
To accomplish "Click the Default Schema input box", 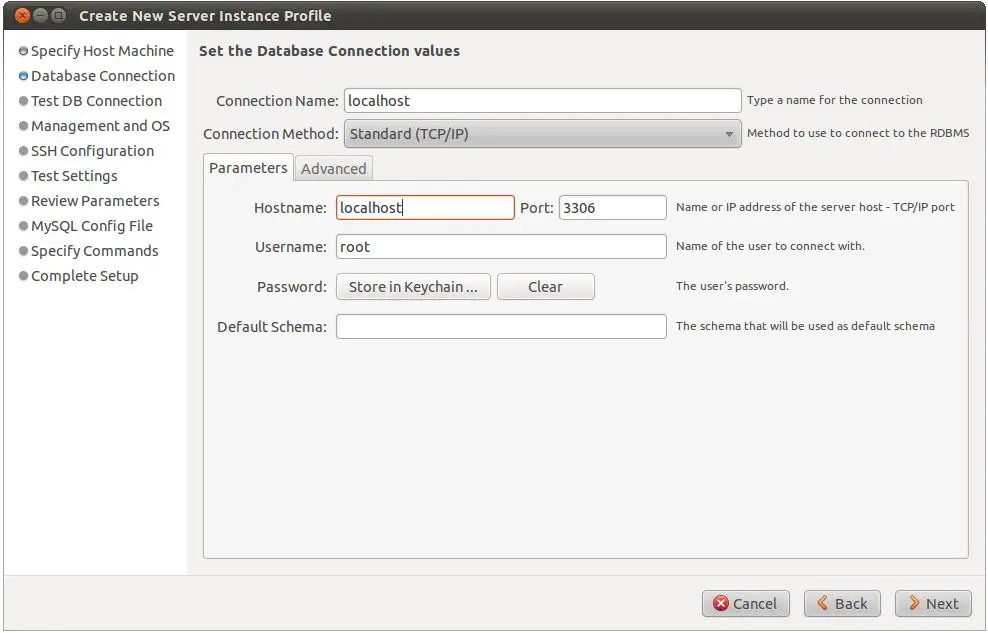I will coord(500,327).
